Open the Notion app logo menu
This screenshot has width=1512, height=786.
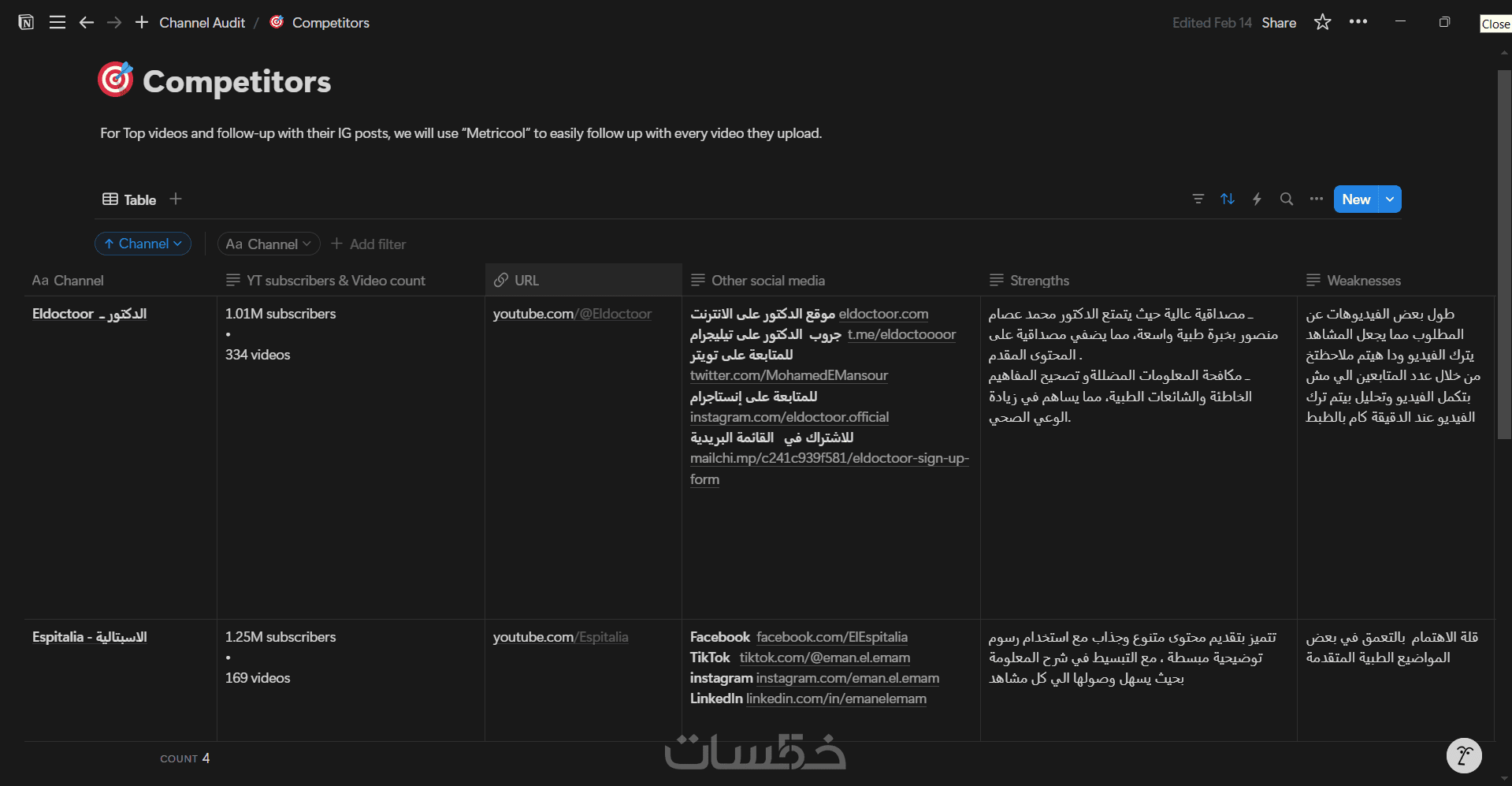[26, 22]
